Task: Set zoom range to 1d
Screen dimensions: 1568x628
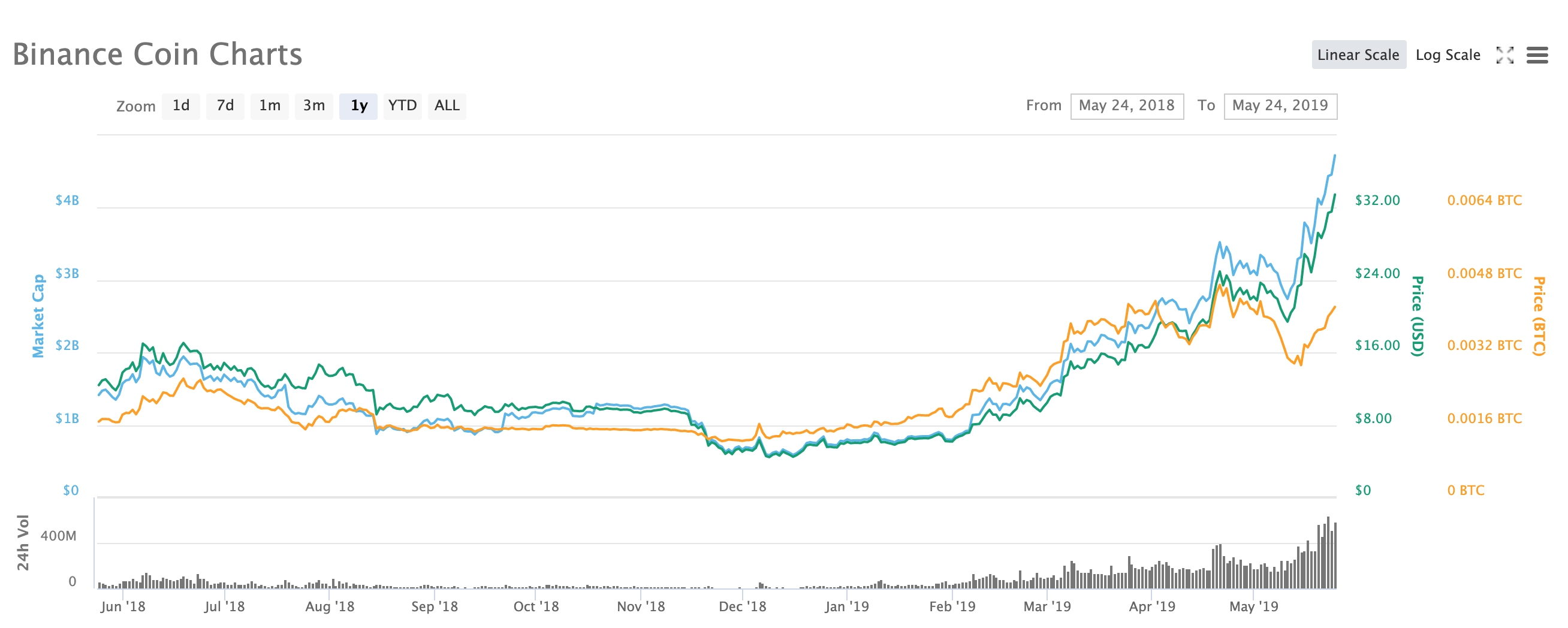Action: pos(181,106)
